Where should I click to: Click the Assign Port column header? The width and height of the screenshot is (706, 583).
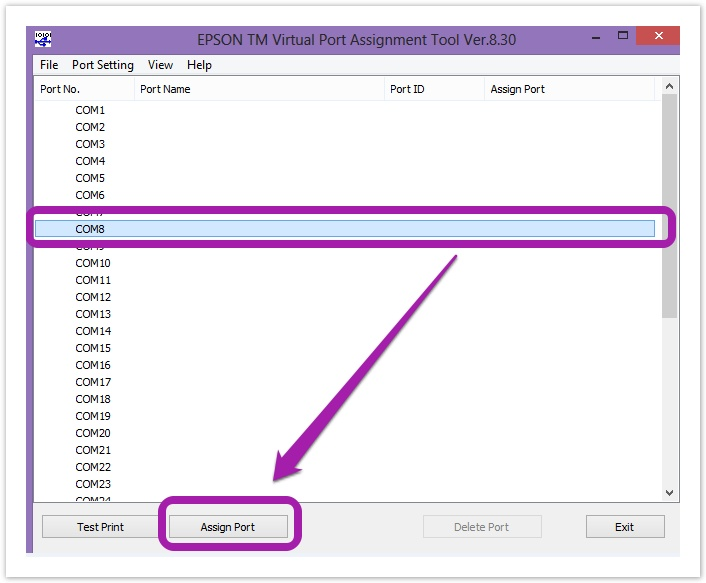[568, 89]
